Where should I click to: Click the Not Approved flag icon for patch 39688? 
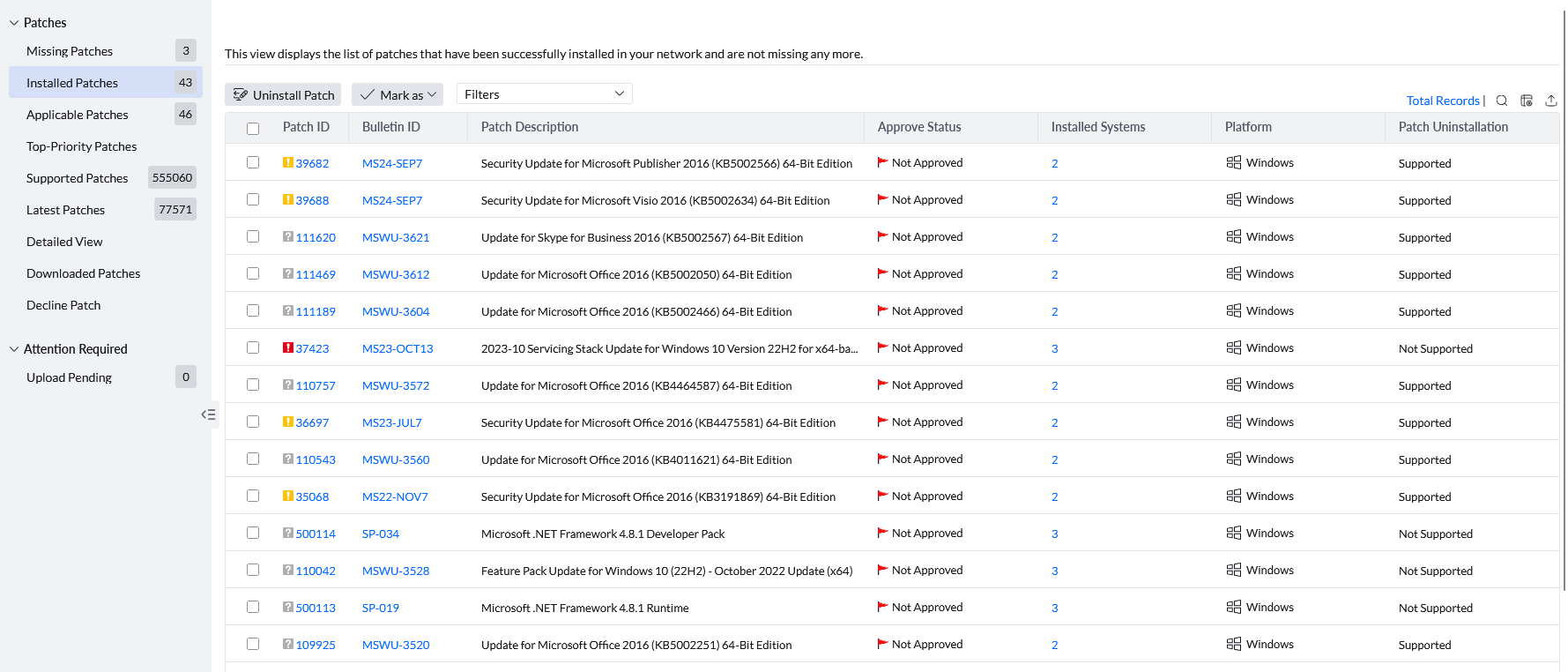coord(882,199)
